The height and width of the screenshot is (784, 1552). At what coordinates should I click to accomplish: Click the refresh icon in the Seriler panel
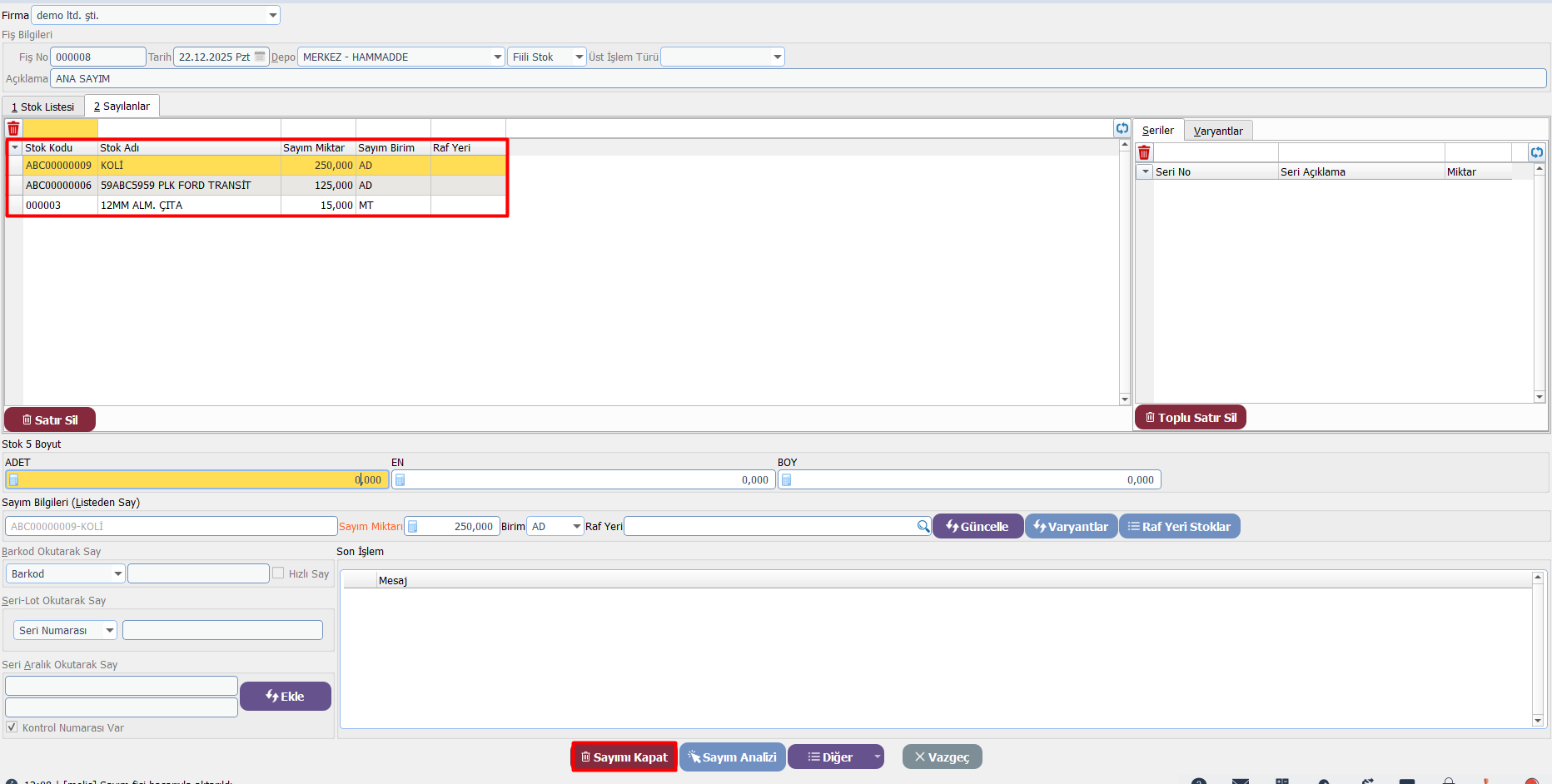(x=1536, y=152)
